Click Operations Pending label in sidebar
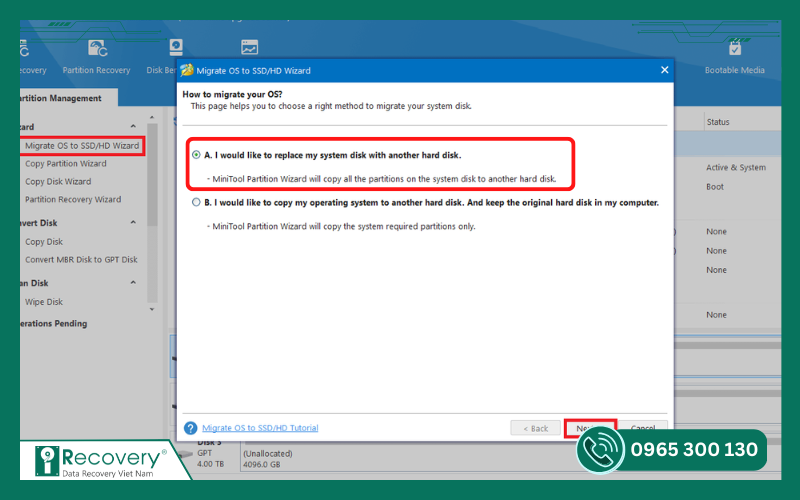800x500 pixels. 54,323
